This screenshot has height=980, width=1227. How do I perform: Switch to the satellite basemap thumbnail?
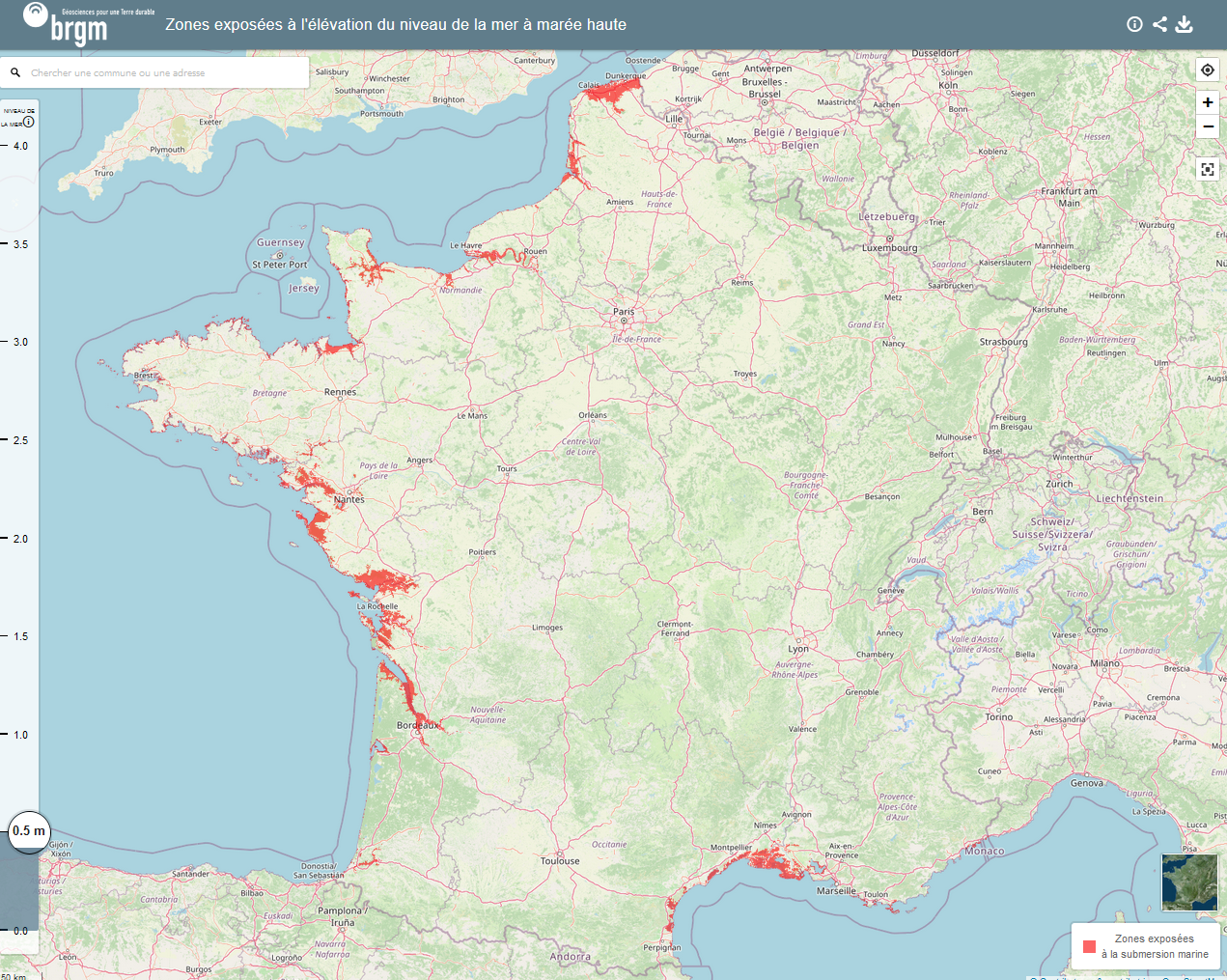coord(1189,882)
